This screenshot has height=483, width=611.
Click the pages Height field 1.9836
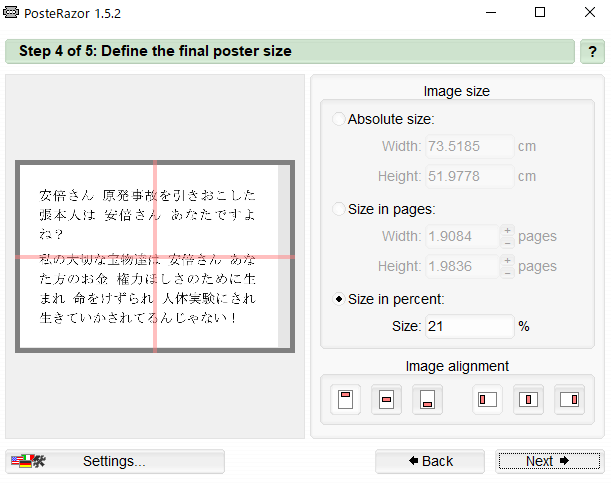click(x=463, y=266)
